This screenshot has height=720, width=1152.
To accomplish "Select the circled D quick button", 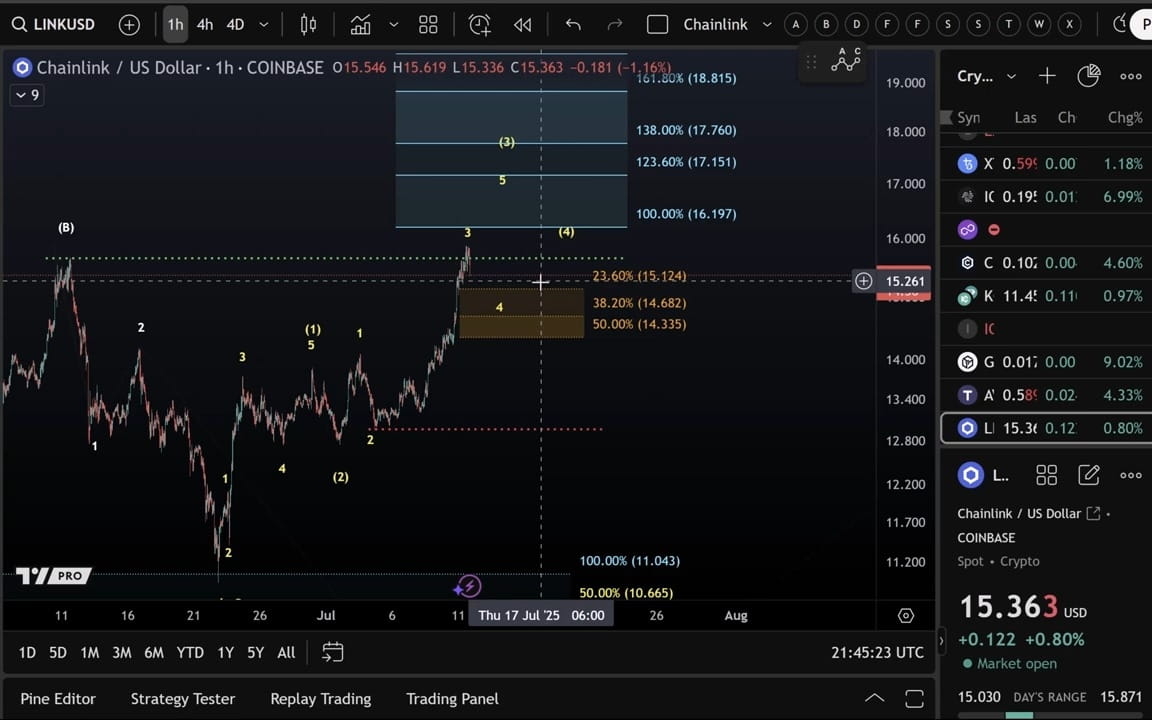I will pos(857,24).
